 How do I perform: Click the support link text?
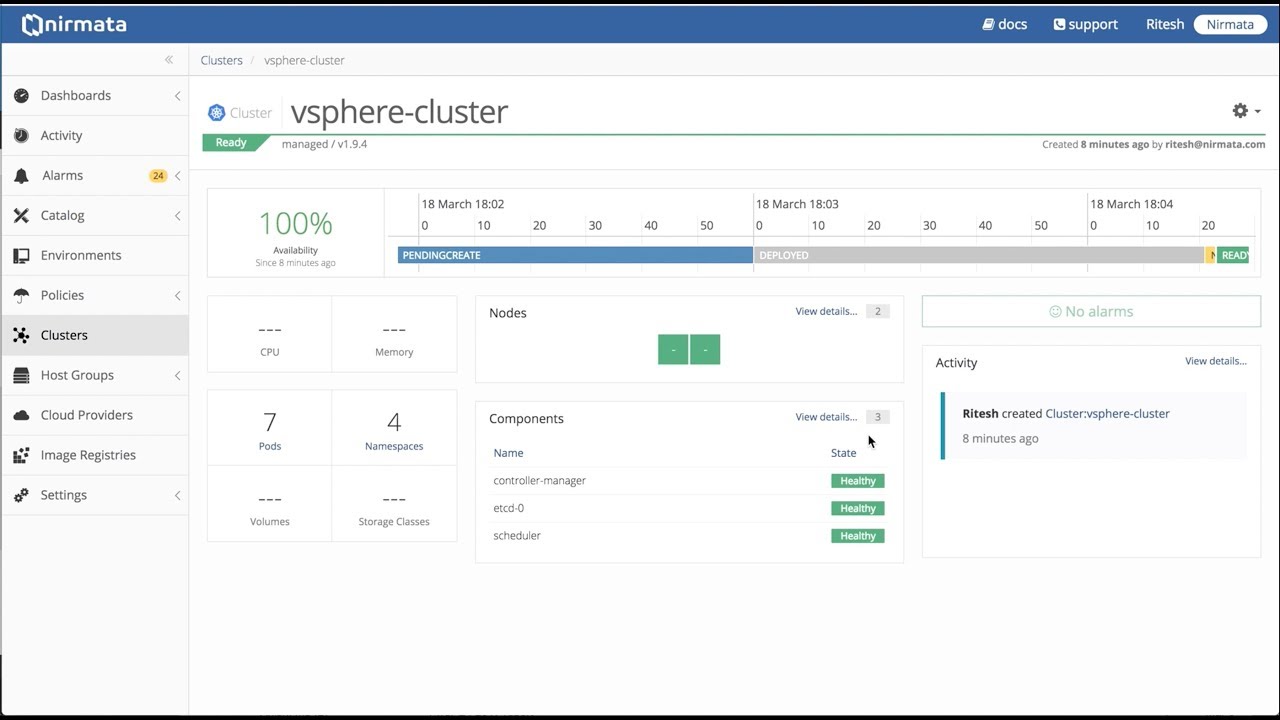point(1093,24)
